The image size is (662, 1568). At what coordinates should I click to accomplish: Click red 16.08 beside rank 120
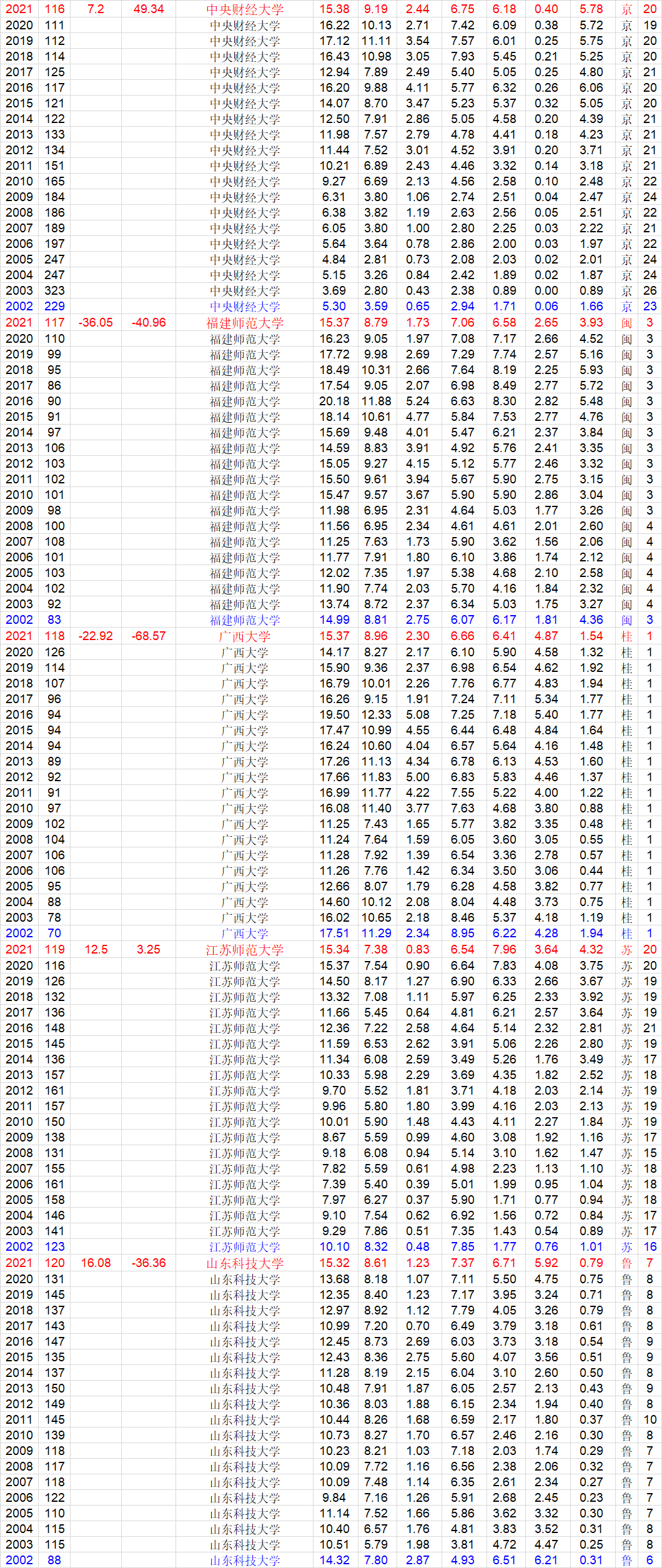pos(96,1263)
